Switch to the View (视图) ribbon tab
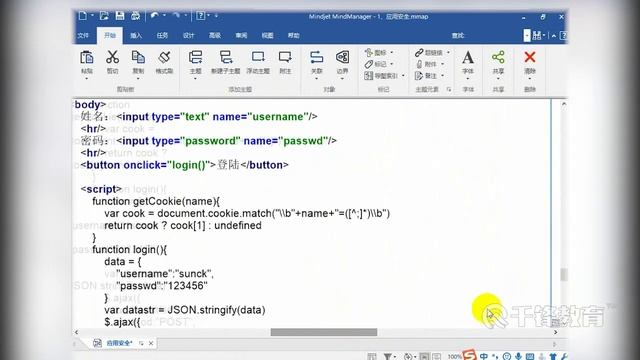Screen dimensions: 640x360 [x=267, y=36]
